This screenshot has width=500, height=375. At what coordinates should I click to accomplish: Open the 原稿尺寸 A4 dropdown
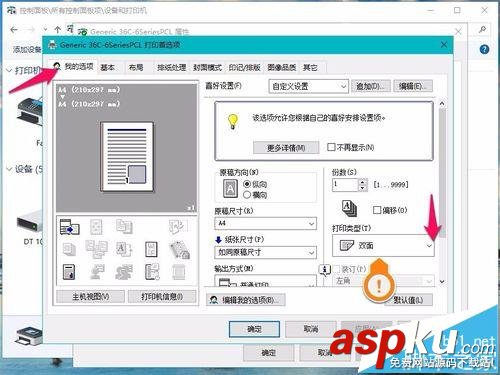[x=265, y=223]
